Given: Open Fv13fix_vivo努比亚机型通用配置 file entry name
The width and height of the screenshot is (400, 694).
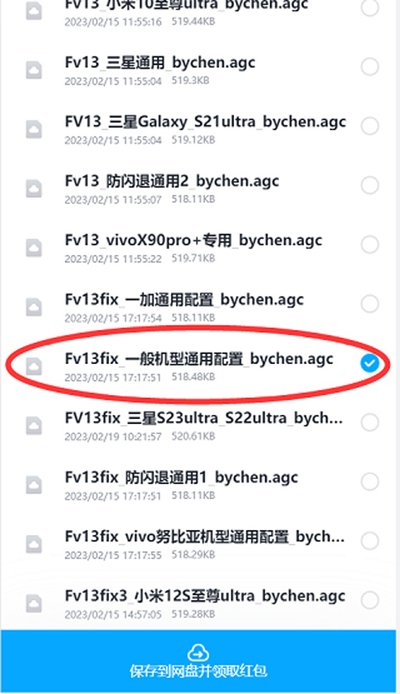Looking at the screenshot, I should [204, 537].
